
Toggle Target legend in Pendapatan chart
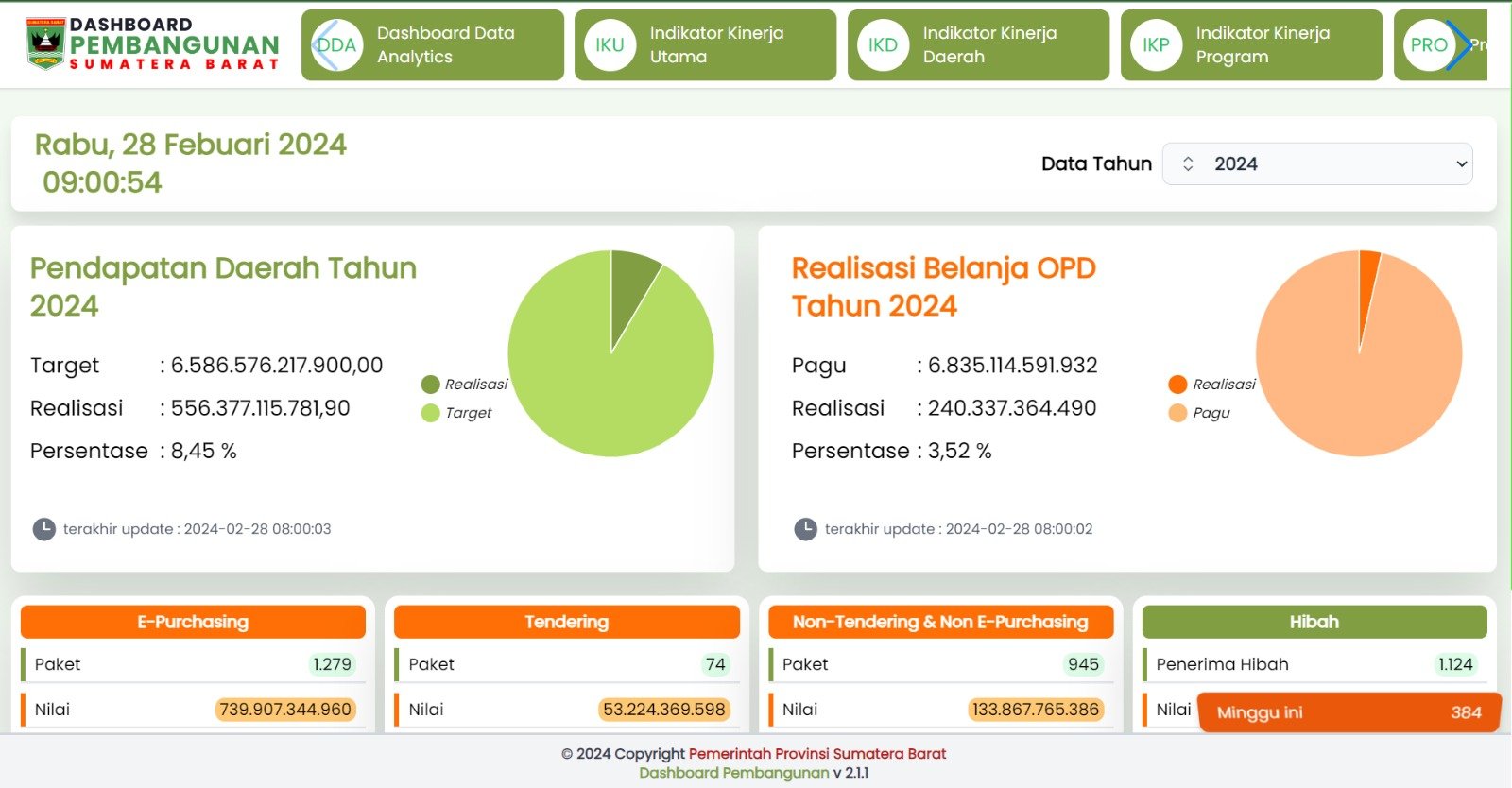coord(457,413)
